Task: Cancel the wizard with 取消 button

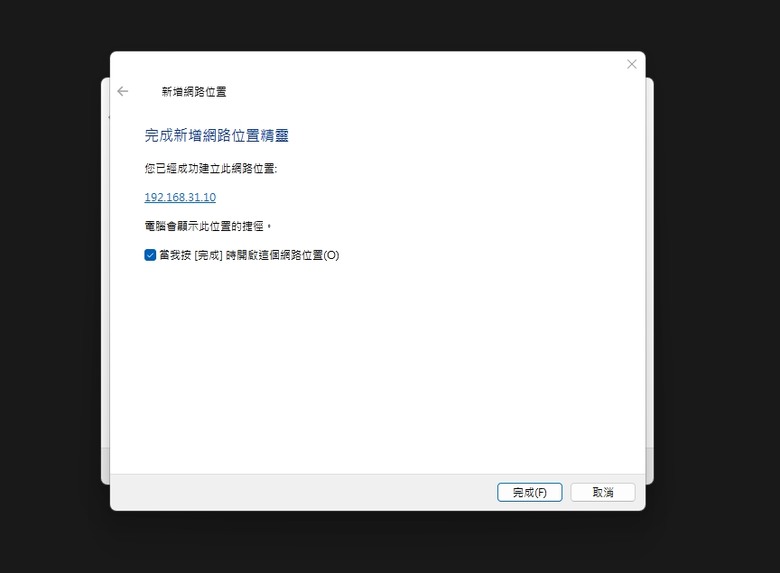Action: pos(602,492)
